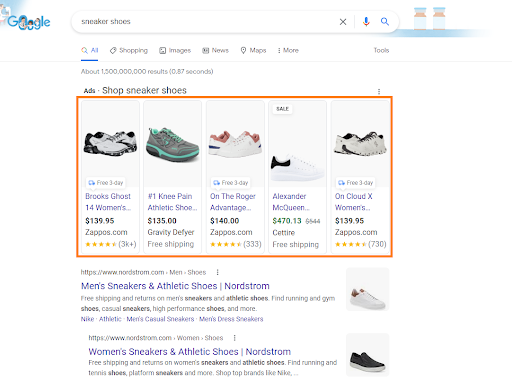Open three-dot menu beside Men > Shoes URL
The image size is (512, 388).
pos(217,272)
